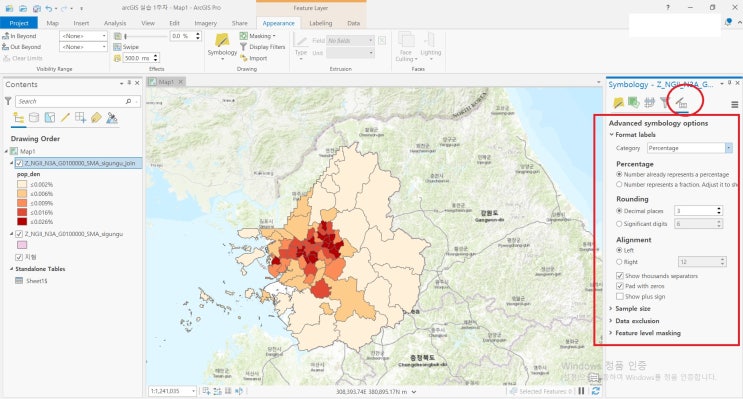Switch to the Insert ribbon tab
Screen dimensions: 743x399
pos(81,23)
